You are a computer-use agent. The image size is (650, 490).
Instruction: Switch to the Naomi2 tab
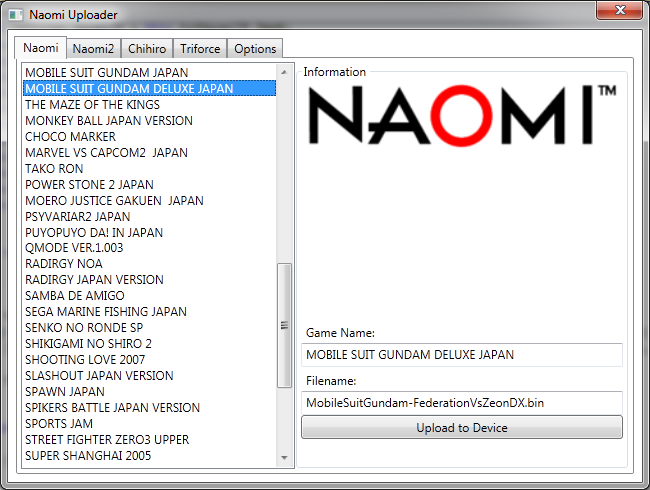[93, 49]
